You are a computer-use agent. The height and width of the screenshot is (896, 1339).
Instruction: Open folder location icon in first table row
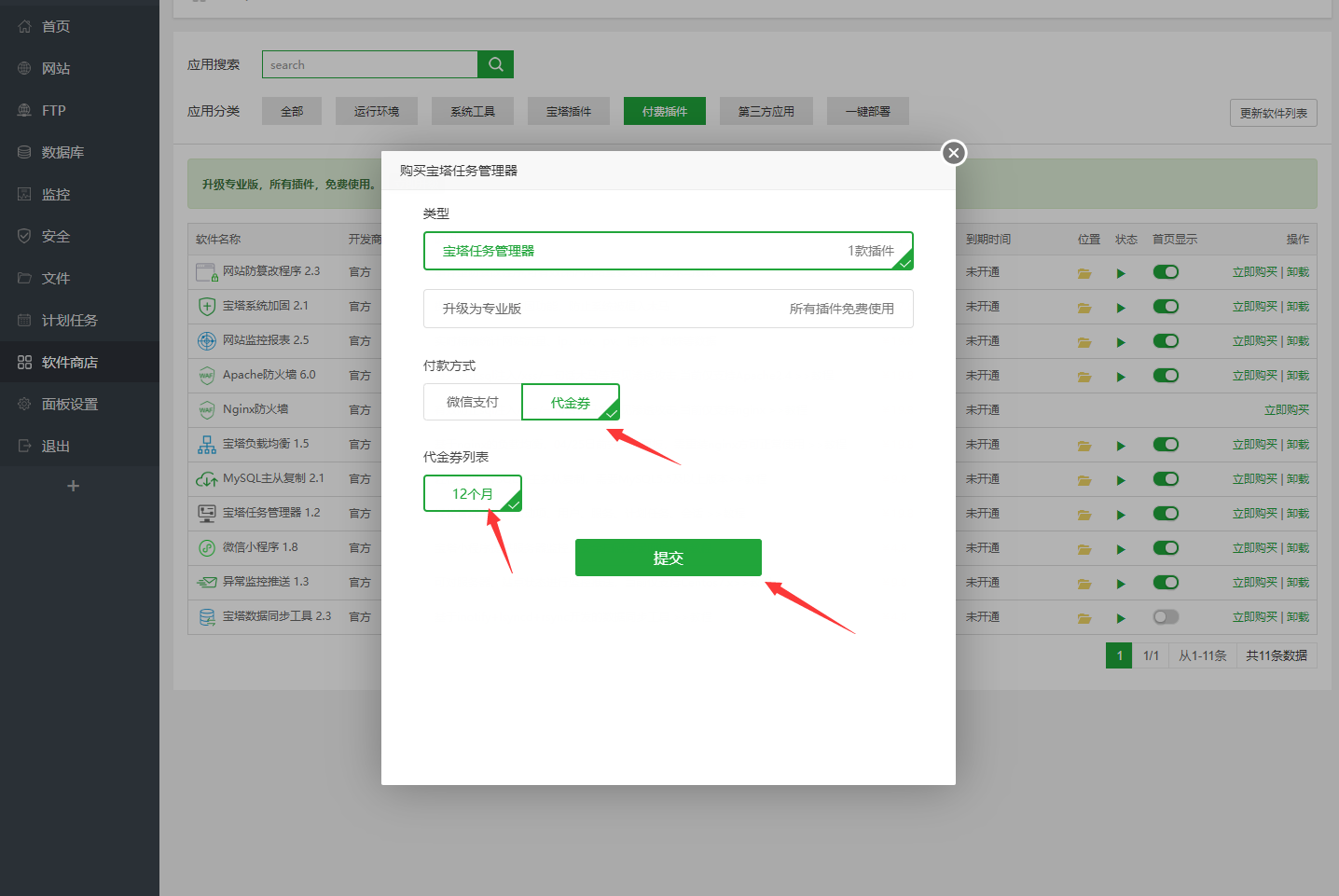[1084, 273]
